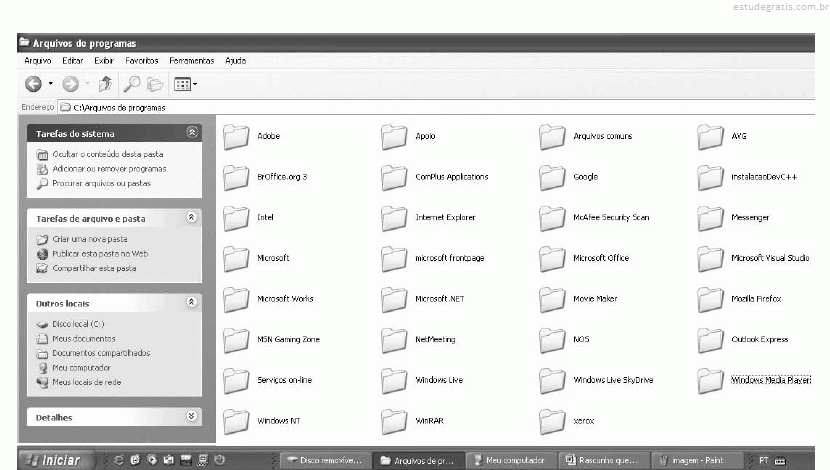Click Compartilhar esta pasta
This screenshot has height=470, width=830.
94,268
